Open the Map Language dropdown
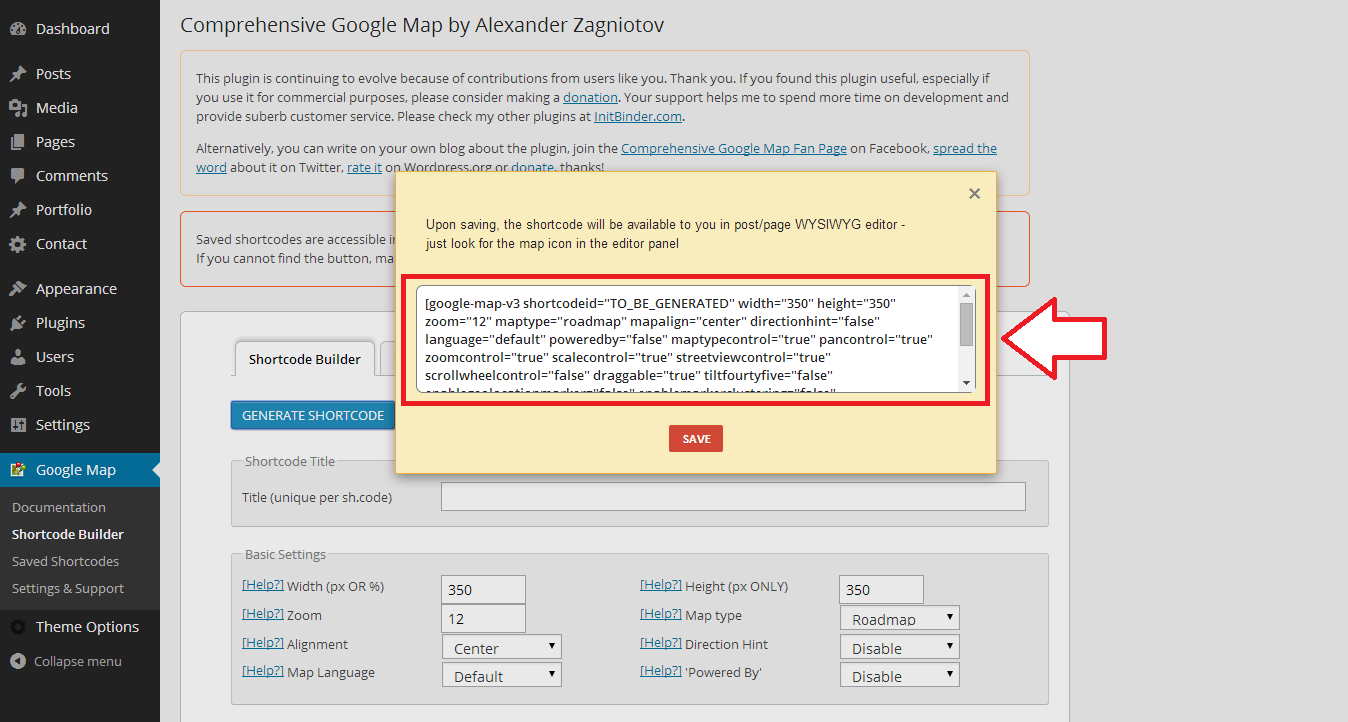Viewport: 1348px width, 722px height. click(x=501, y=675)
